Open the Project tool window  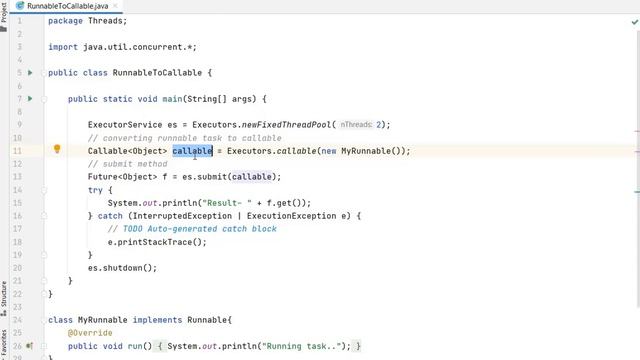[4, 16]
